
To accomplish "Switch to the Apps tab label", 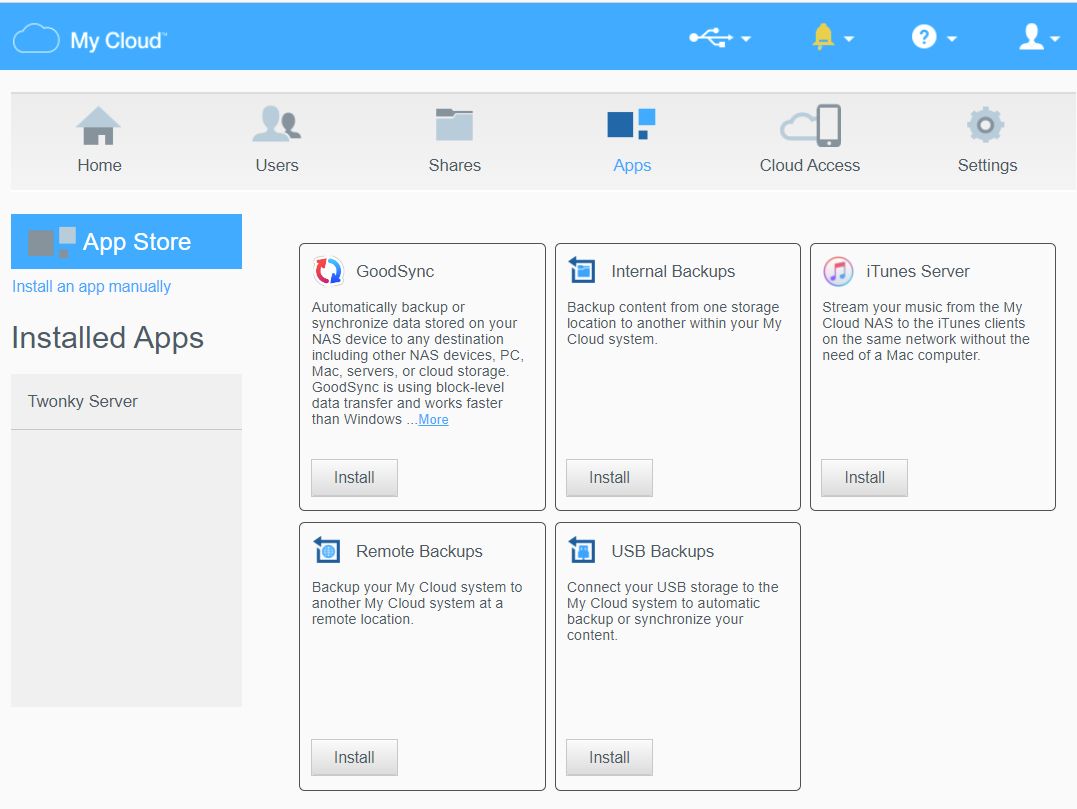I will coord(632,166).
